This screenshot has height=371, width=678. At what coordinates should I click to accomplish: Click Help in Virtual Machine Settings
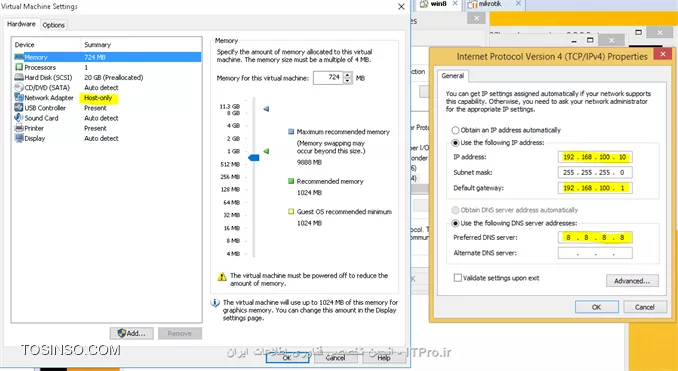coord(384,358)
